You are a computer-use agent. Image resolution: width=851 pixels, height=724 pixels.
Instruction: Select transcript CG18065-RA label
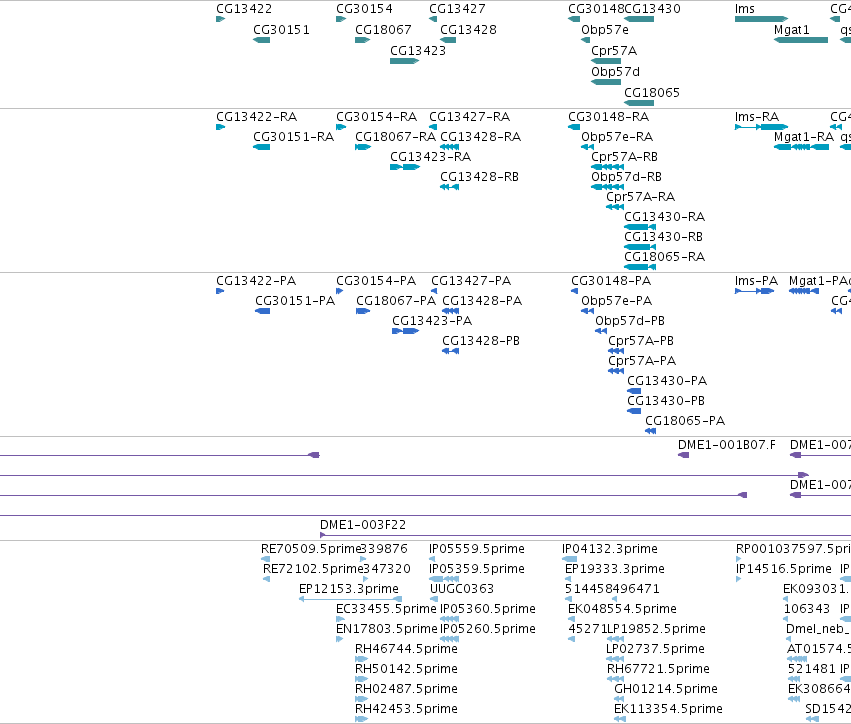[664, 257]
